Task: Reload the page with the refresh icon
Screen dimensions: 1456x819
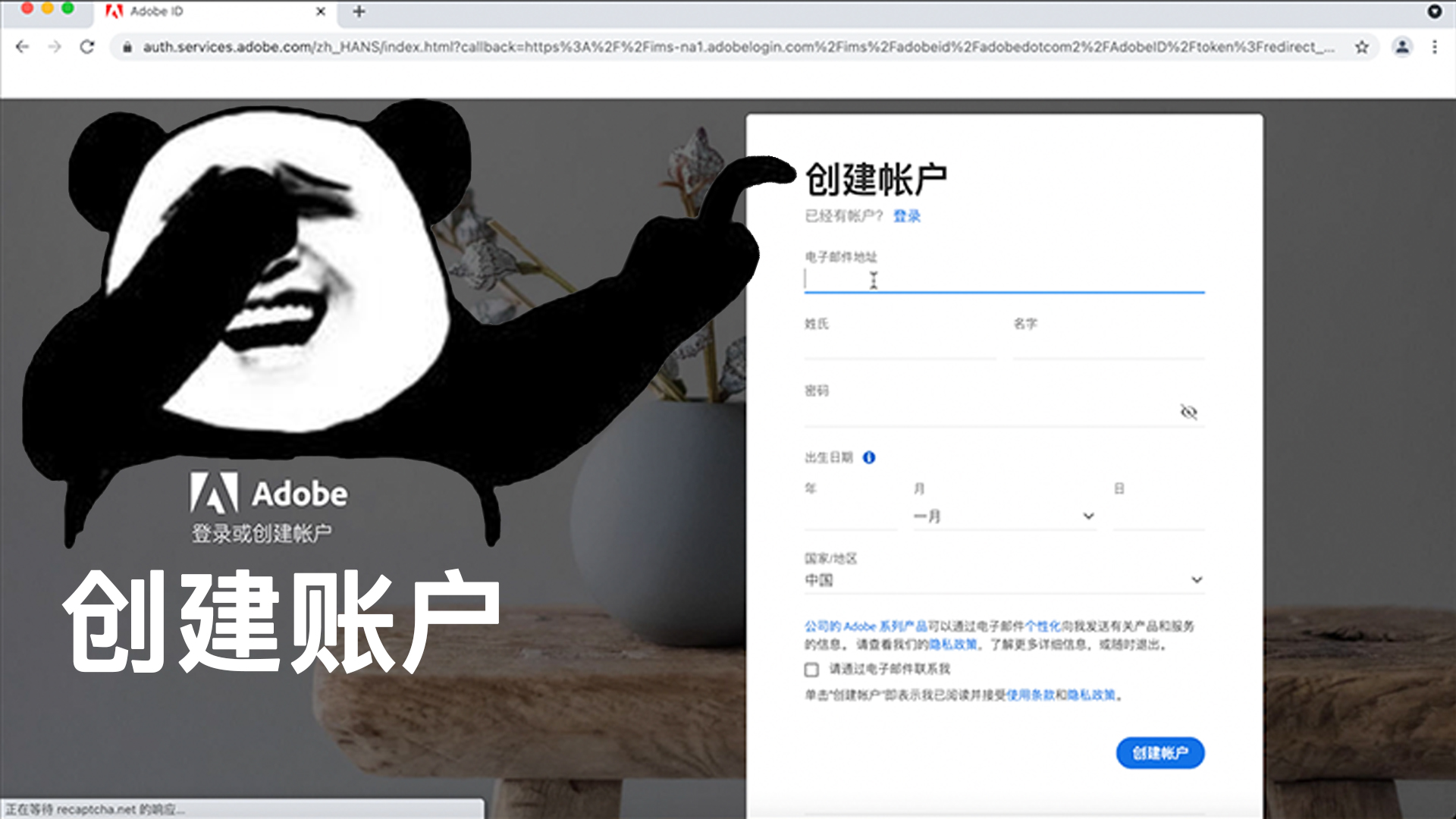Action: 87,47
